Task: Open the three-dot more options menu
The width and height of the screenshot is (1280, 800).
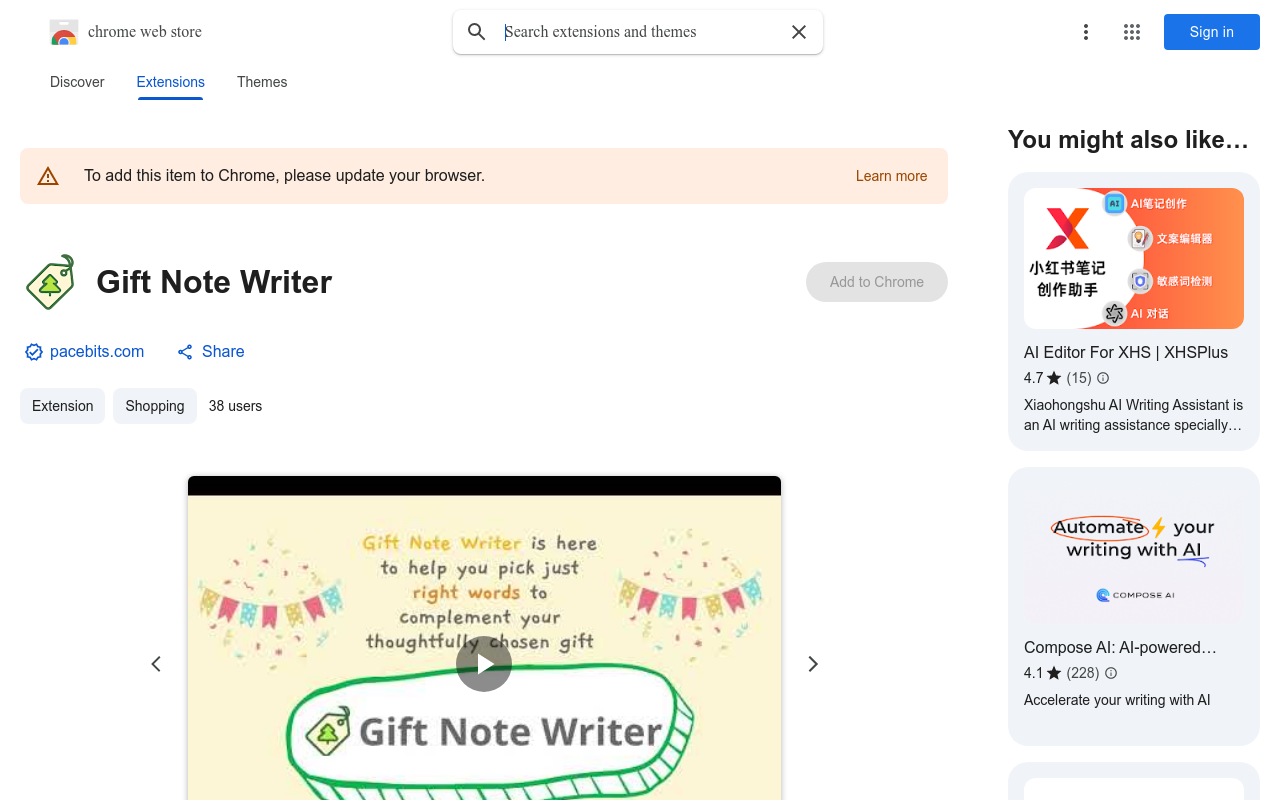Action: tap(1086, 32)
